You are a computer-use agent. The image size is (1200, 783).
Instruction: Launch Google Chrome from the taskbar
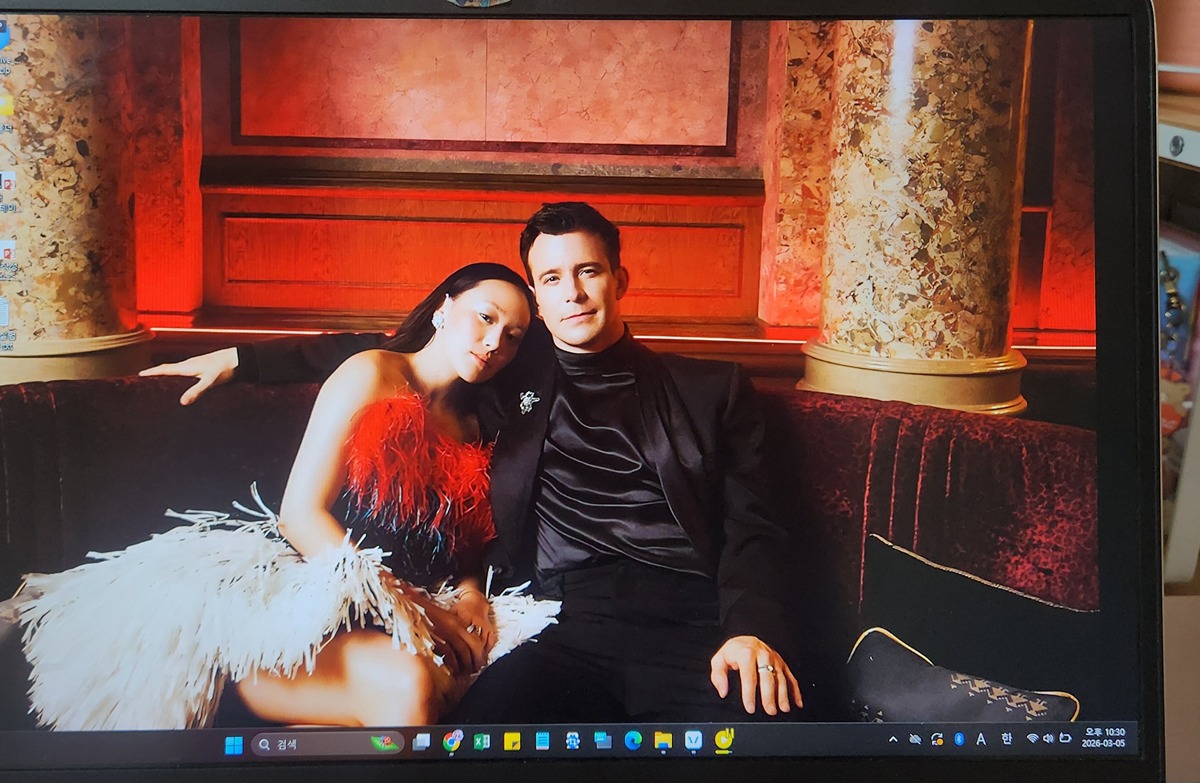click(x=452, y=741)
